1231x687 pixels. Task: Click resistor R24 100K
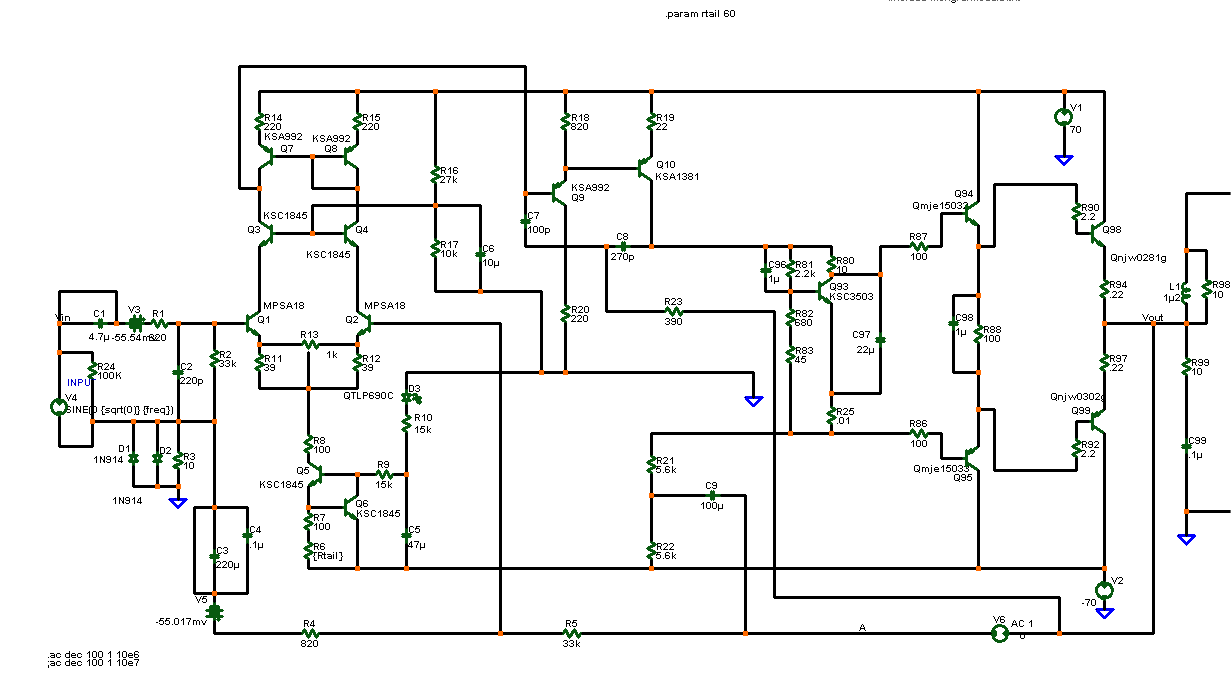pyautogui.click(x=91, y=368)
